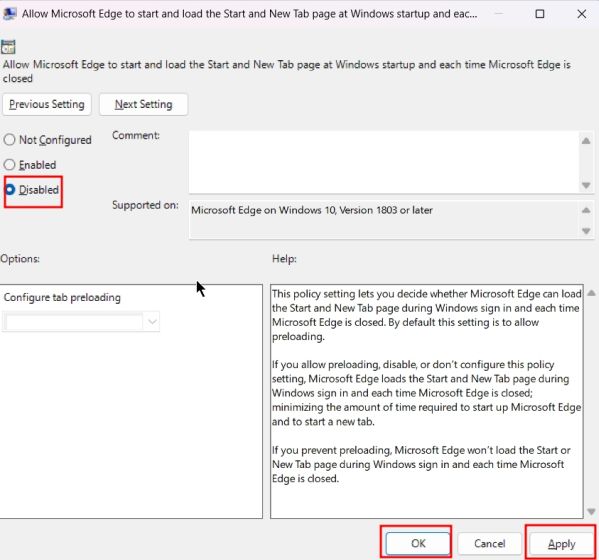Click the 'Help:' label
Image resolution: width=599 pixels, height=560 pixels.
click(x=284, y=259)
